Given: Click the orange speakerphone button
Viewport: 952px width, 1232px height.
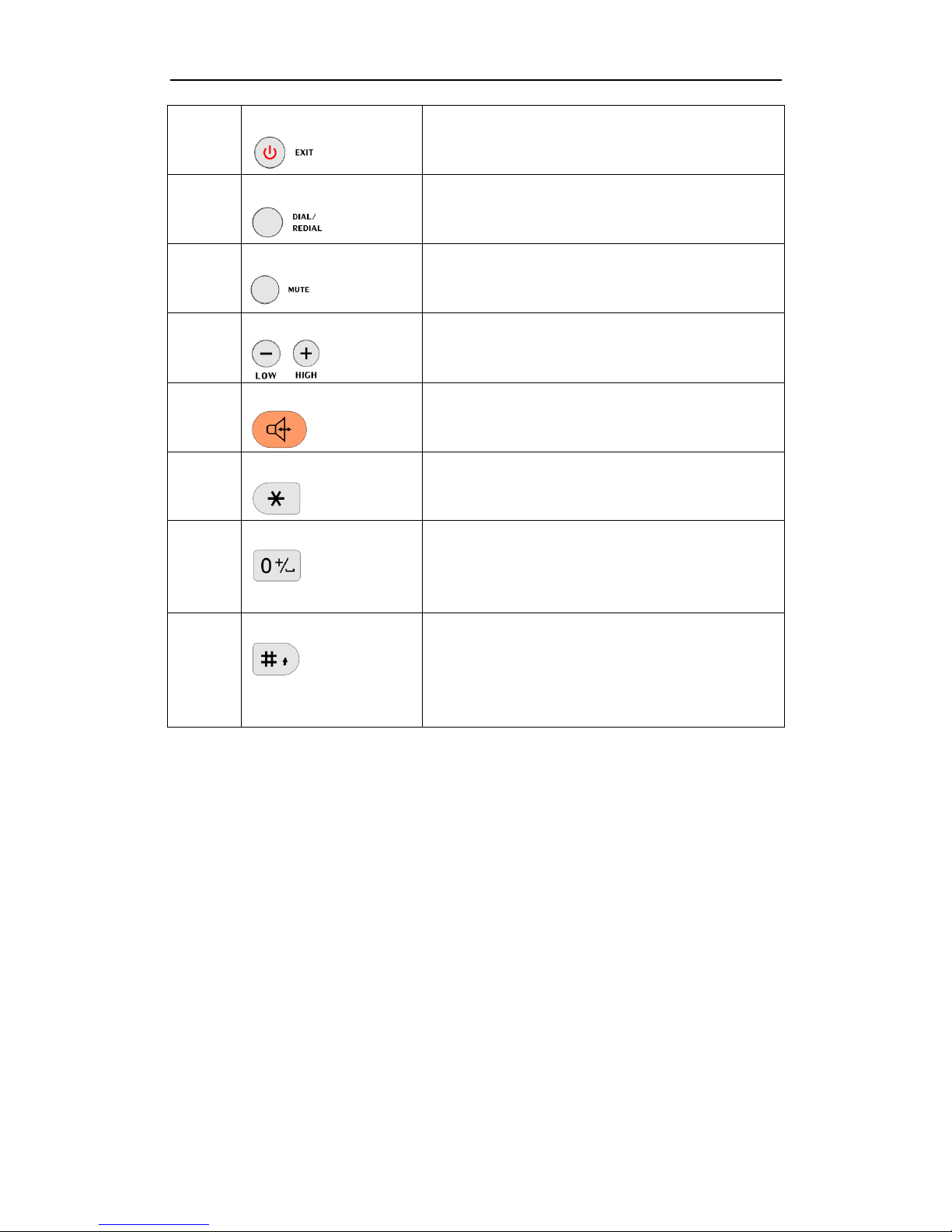Looking at the screenshot, I should [279, 429].
